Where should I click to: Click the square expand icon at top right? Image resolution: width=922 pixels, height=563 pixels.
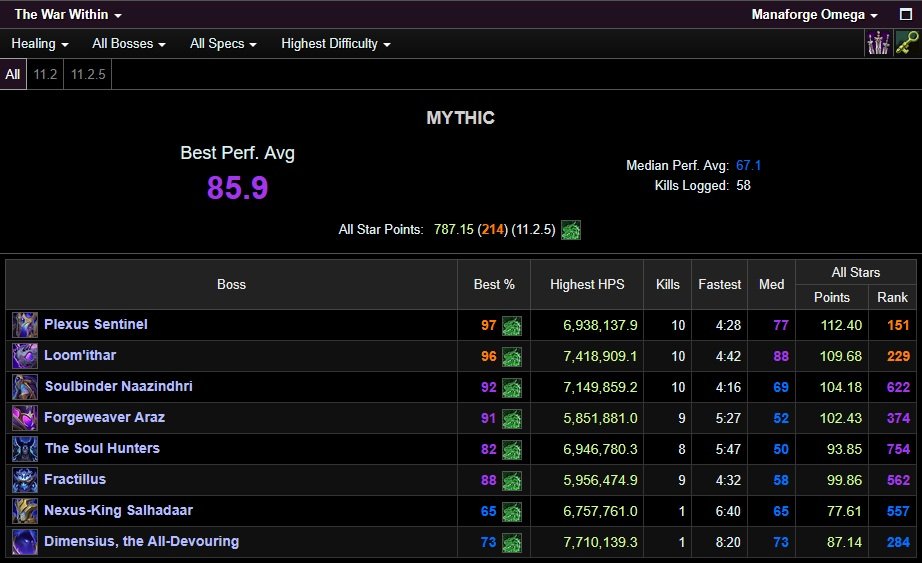click(906, 15)
